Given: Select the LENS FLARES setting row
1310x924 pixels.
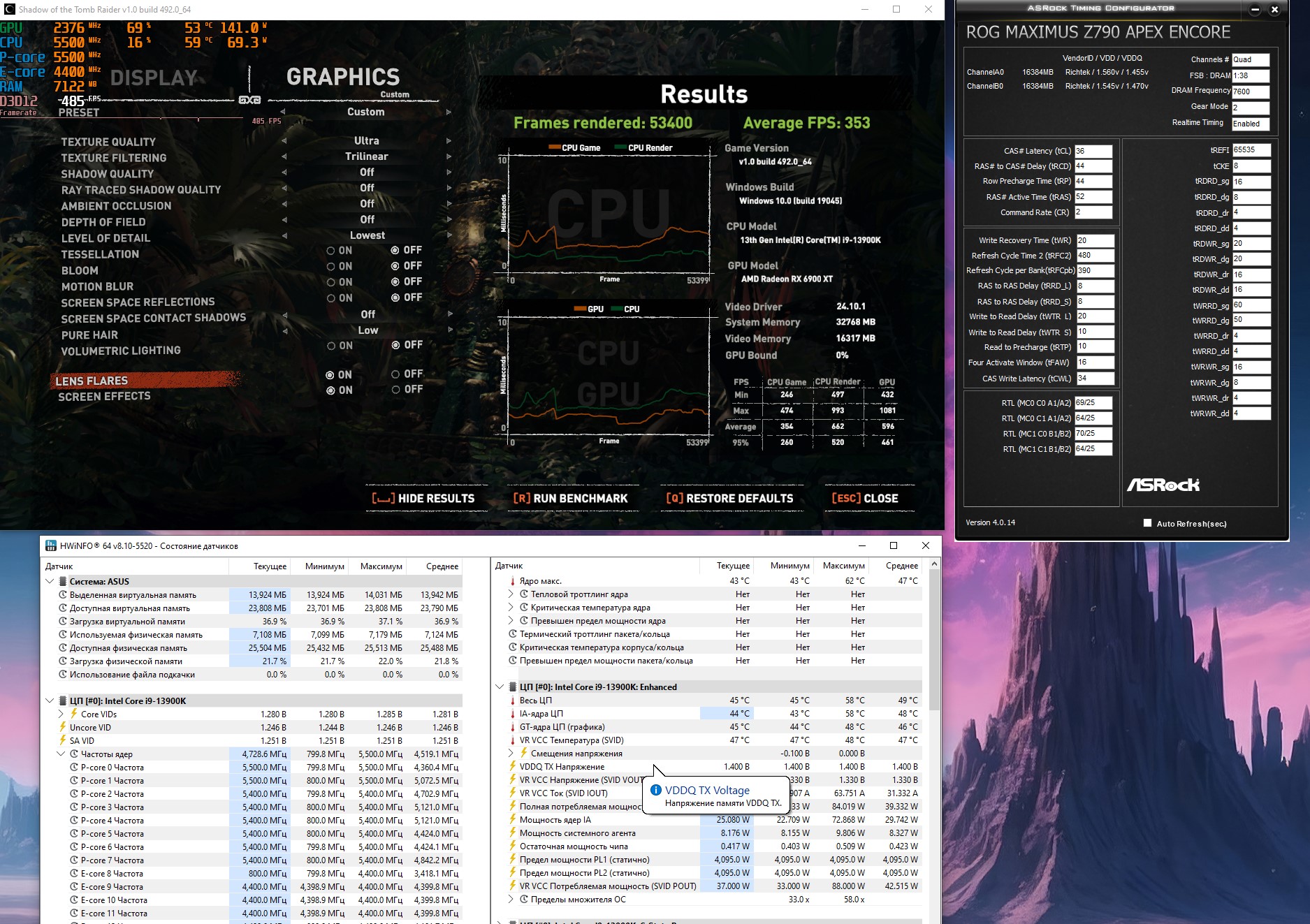Looking at the screenshot, I should pos(145,381).
